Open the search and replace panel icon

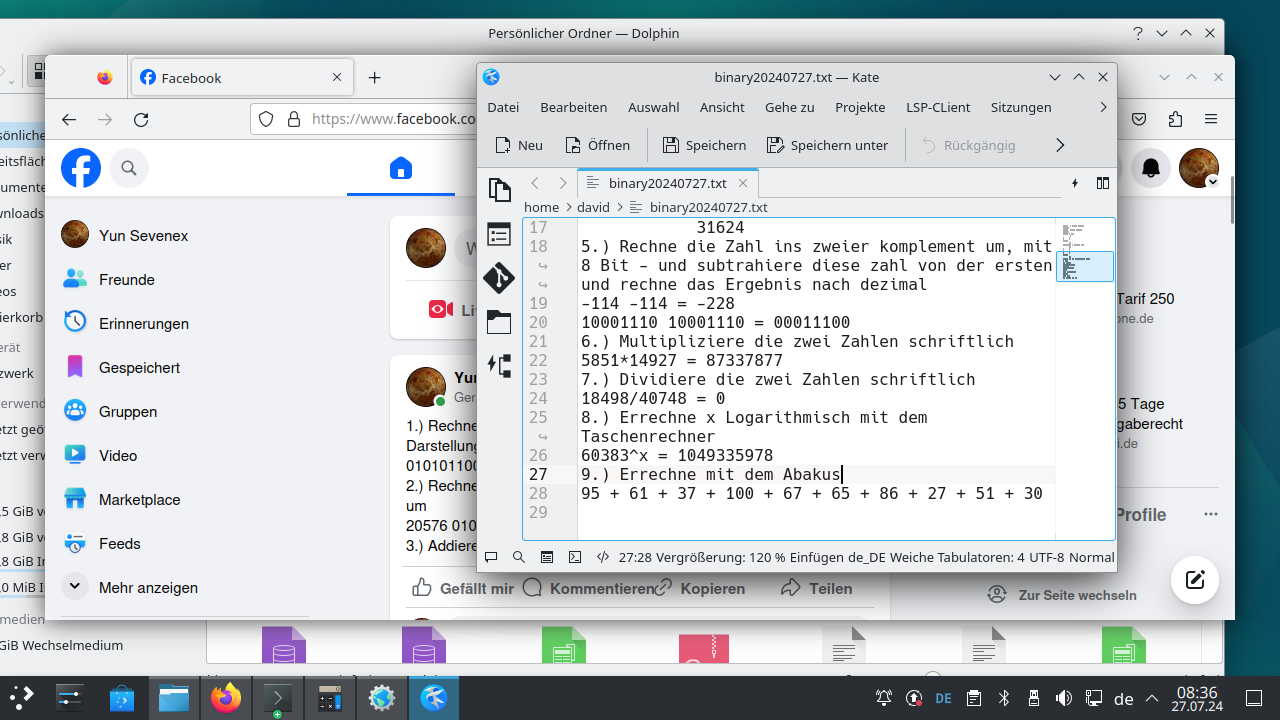click(x=518, y=557)
